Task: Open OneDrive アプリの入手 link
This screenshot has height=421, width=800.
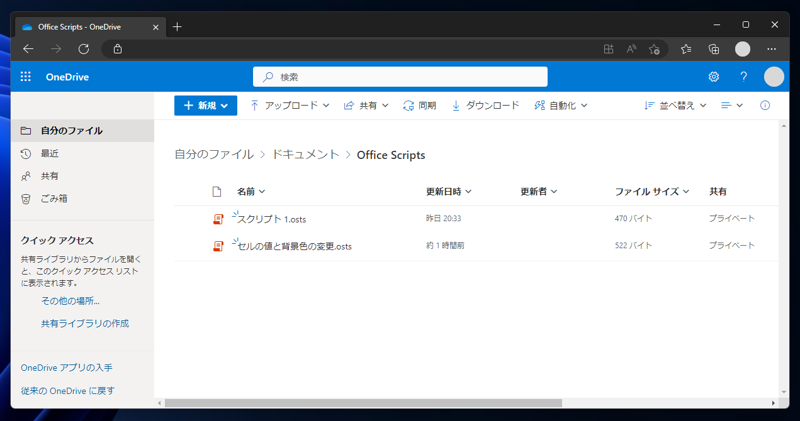Action: coord(66,368)
